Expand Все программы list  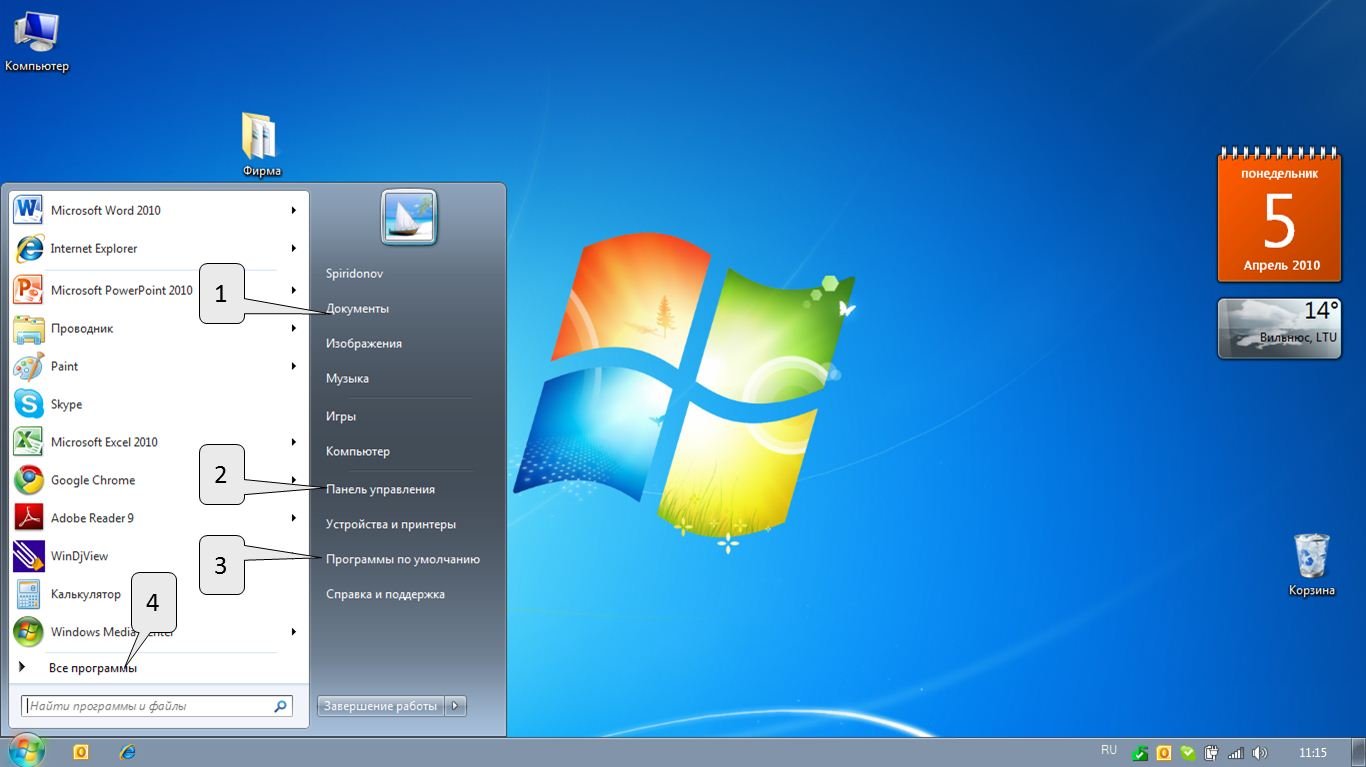[92, 668]
